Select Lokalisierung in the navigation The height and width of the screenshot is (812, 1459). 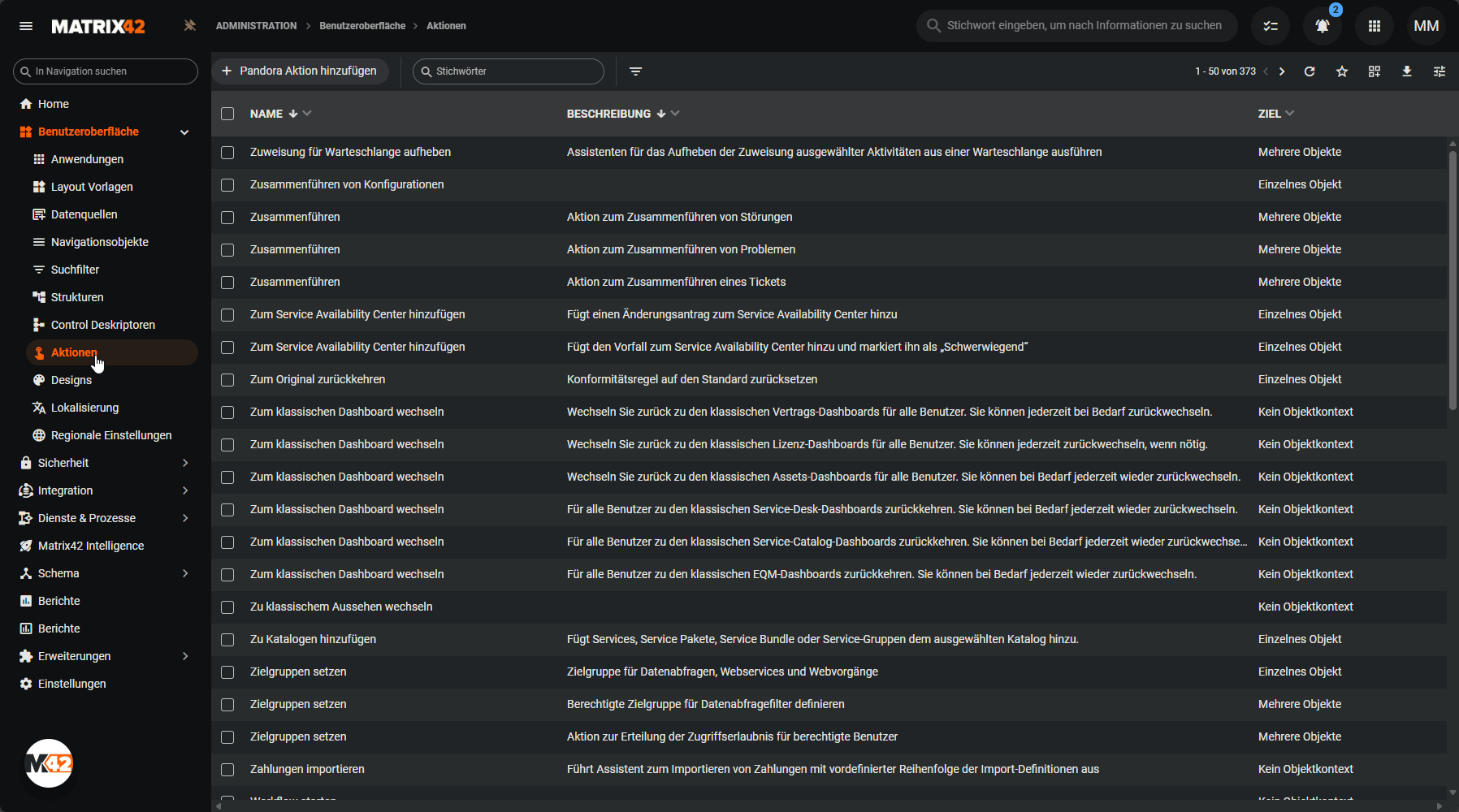84,408
